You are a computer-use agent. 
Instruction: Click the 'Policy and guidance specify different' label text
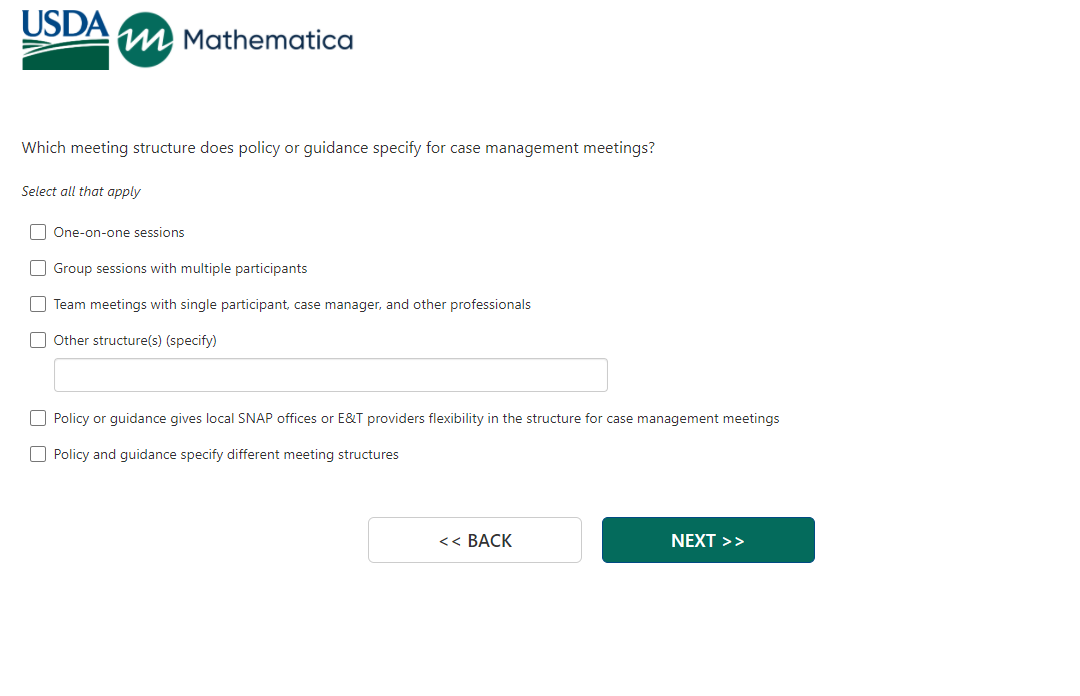pyautogui.click(x=226, y=454)
